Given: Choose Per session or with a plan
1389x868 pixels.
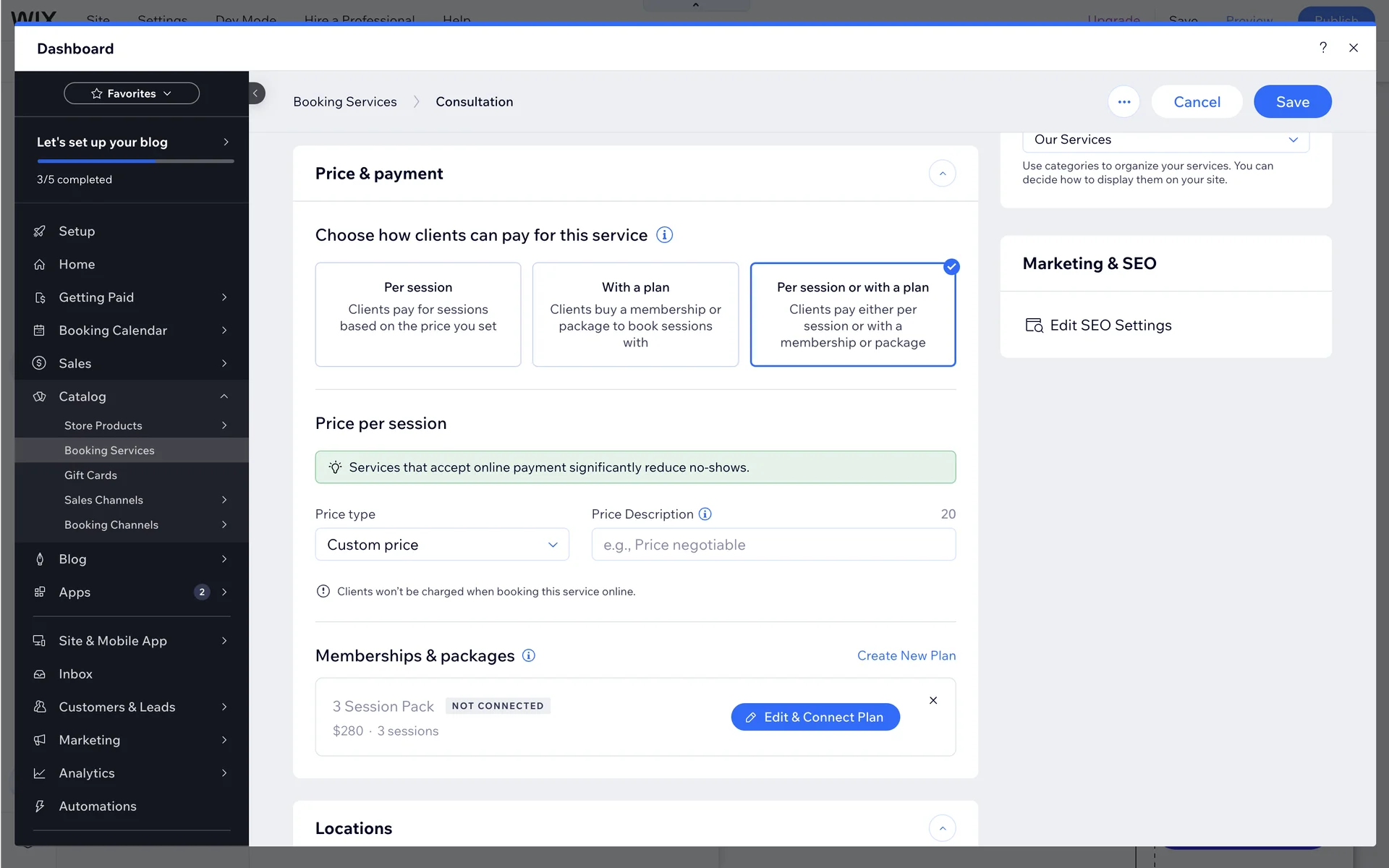Looking at the screenshot, I should pyautogui.click(x=852, y=315).
